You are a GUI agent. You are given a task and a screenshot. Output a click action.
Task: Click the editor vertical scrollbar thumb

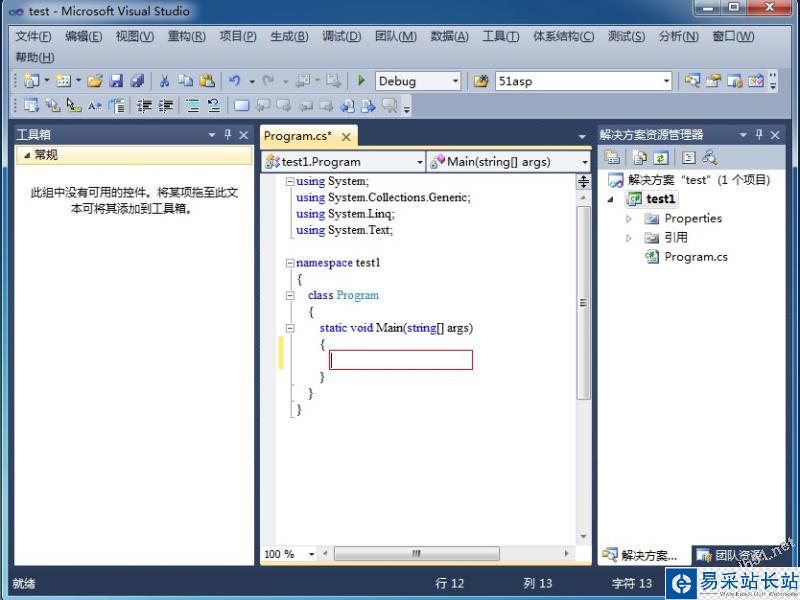pyautogui.click(x=583, y=303)
